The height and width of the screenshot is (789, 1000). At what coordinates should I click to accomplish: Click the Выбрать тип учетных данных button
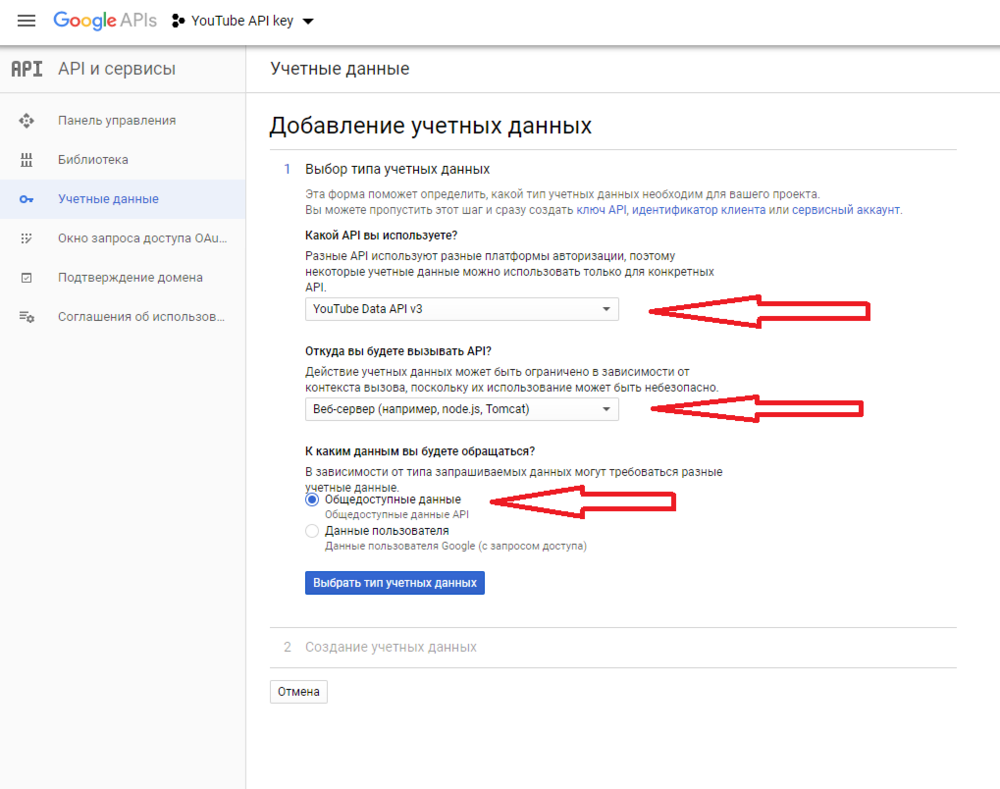pos(394,583)
